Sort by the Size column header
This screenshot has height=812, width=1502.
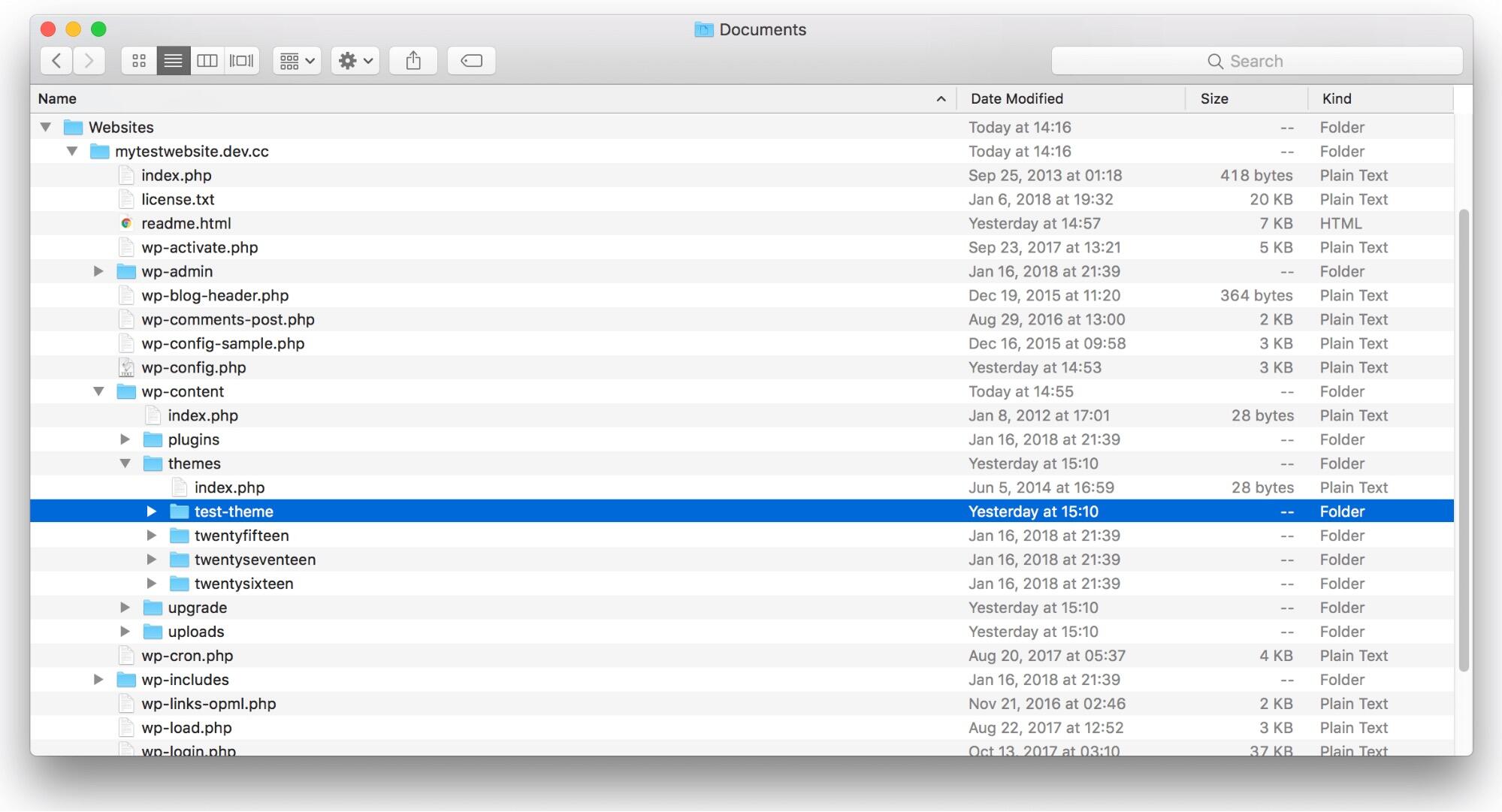tap(1214, 98)
